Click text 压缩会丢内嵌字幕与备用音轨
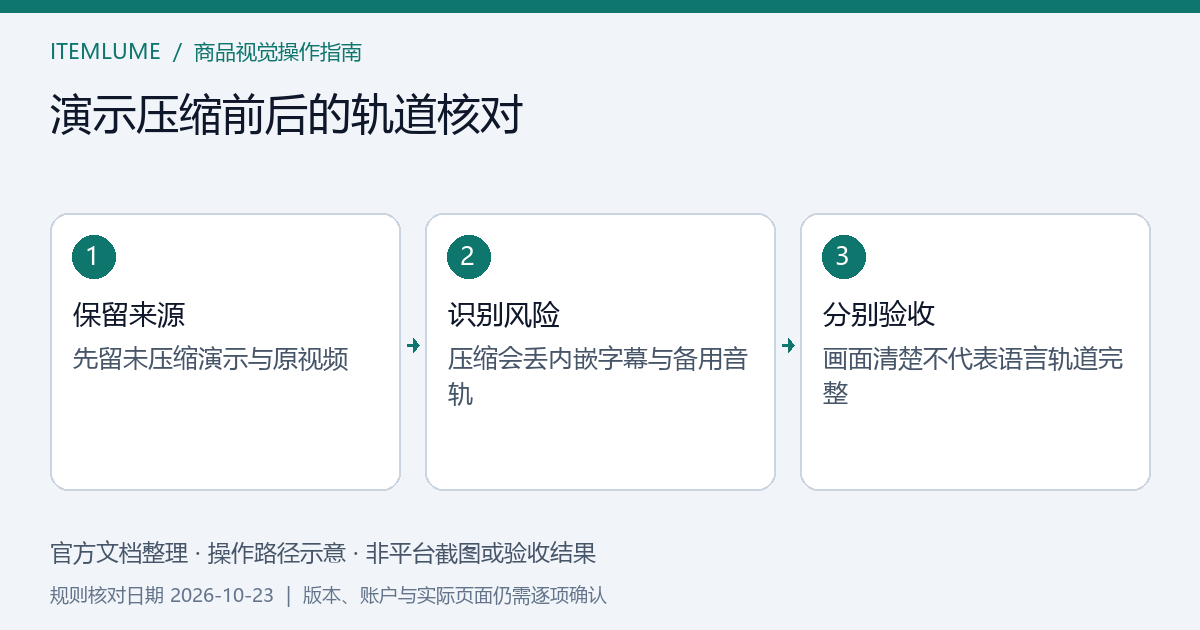Screen dimensions: 1200x630 click(598, 376)
